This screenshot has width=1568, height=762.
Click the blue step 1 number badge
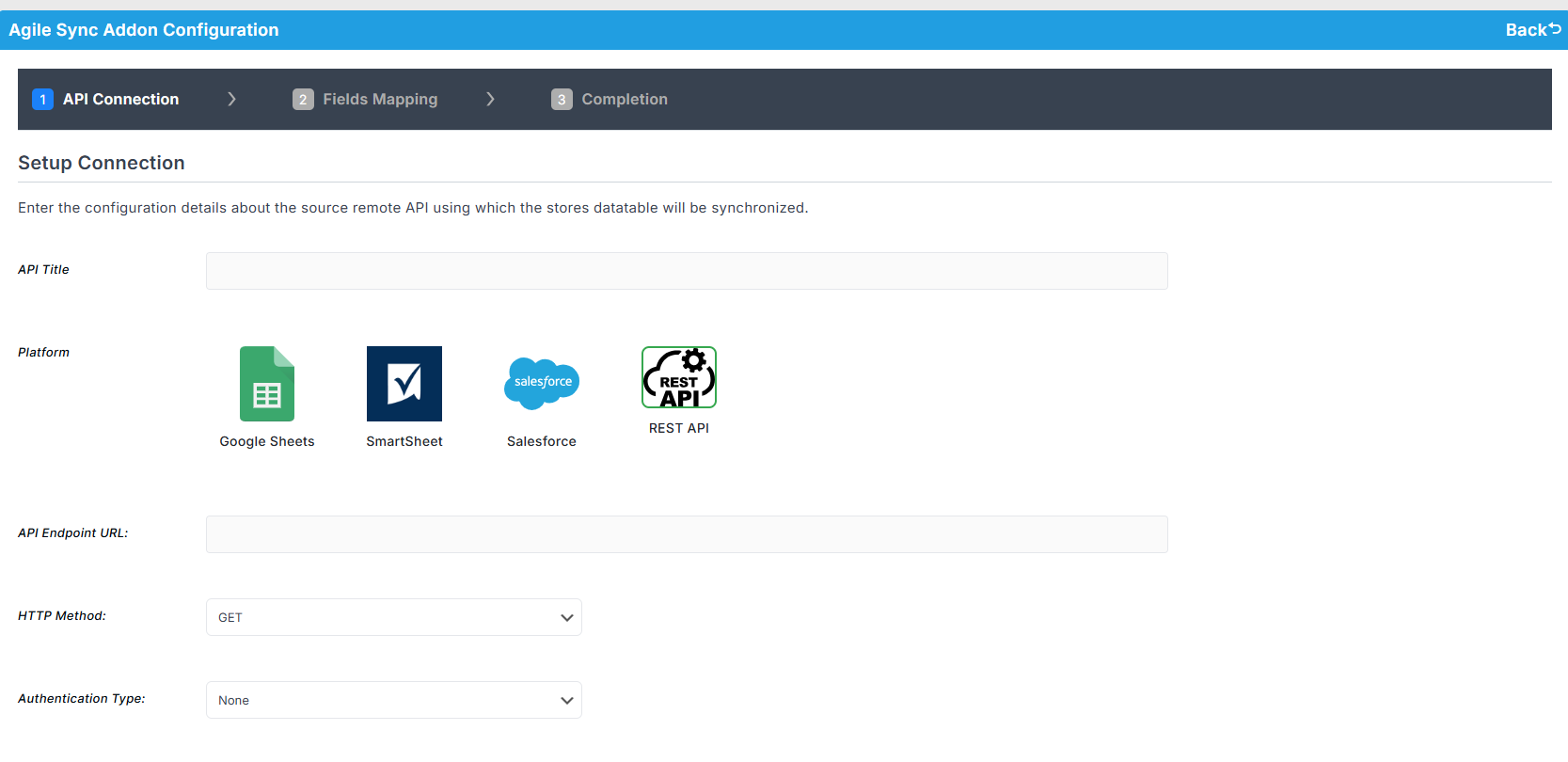[x=42, y=100]
